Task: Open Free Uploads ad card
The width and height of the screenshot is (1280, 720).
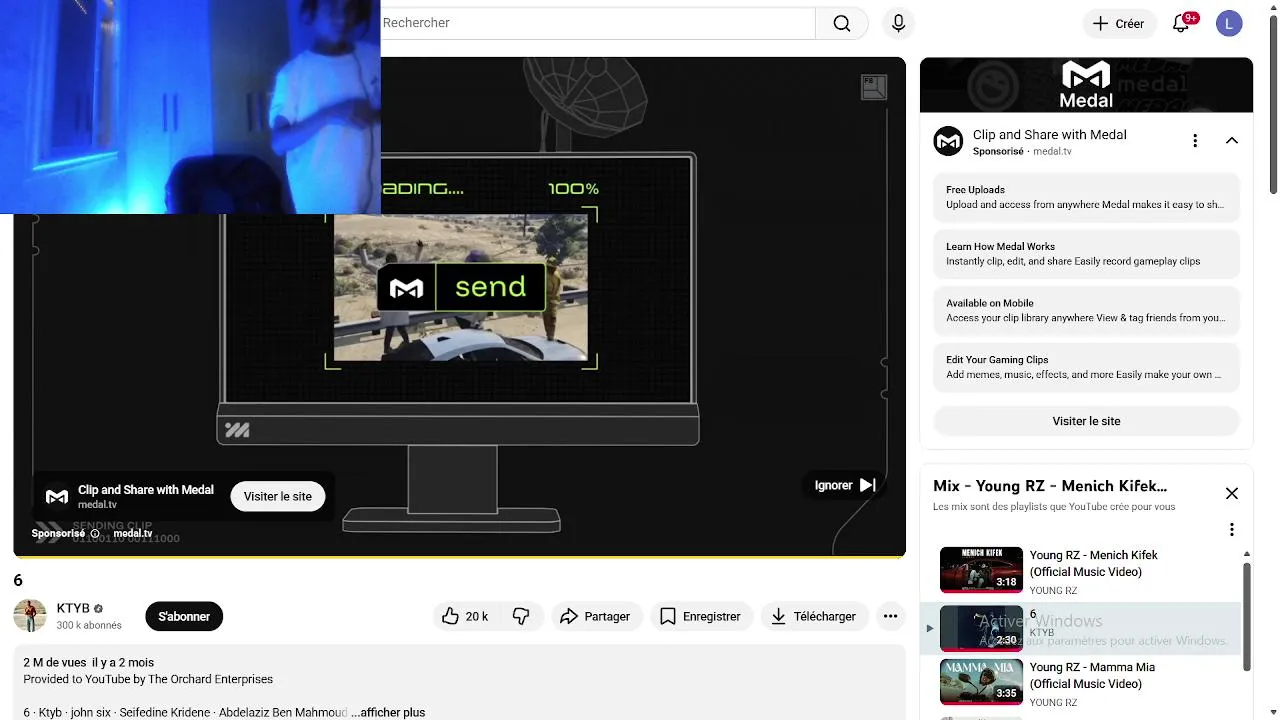Action: click(x=1086, y=197)
